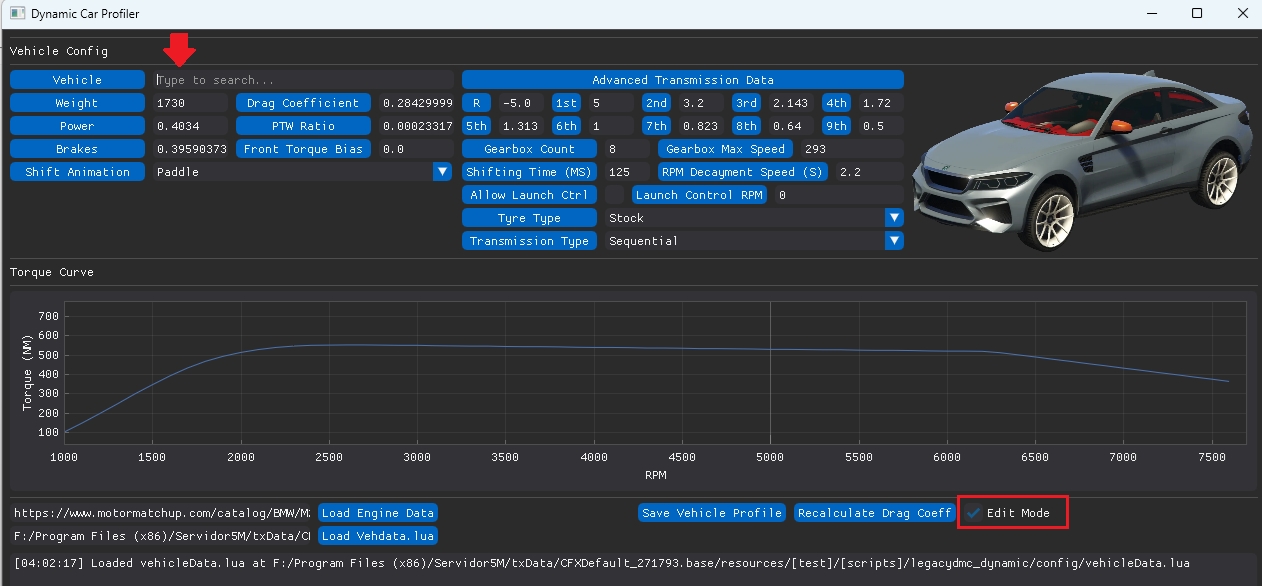Image resolution: width=1262 pixels, height=586 pixels.
Task: Click Save Vehicle Profile button
Action: click(711, 513)
